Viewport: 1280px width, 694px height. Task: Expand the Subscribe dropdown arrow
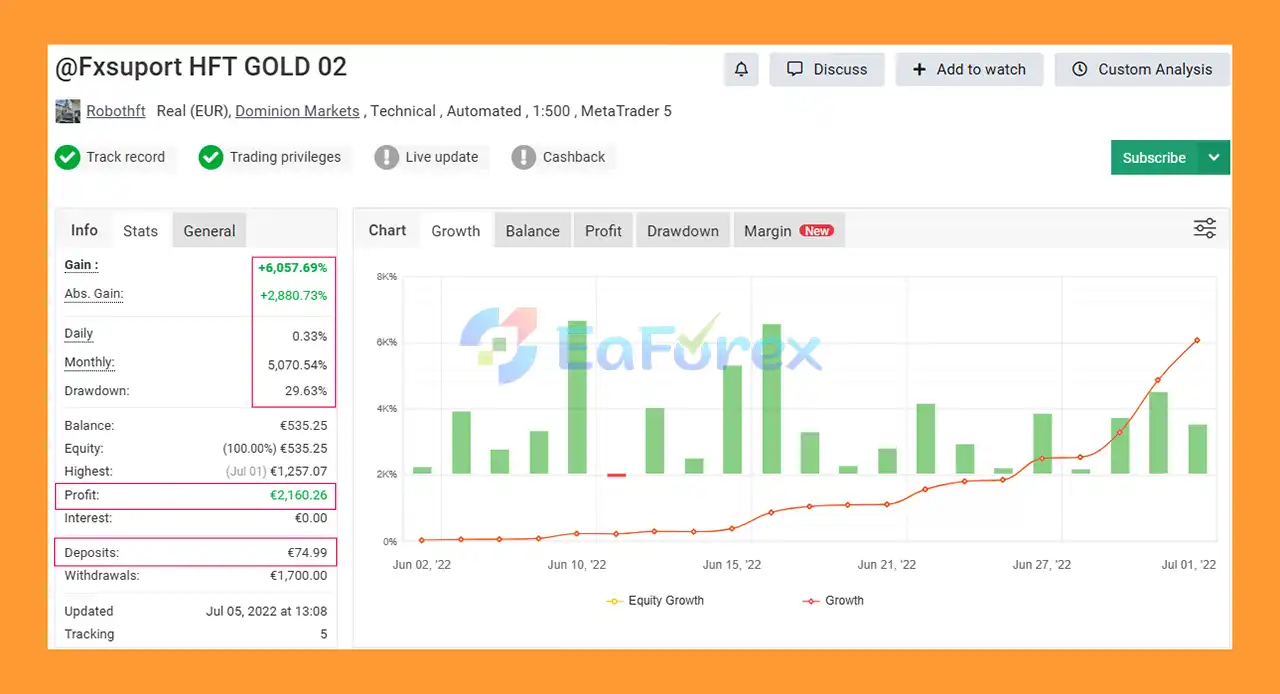pyautogui.click(x=1214, y=157)
